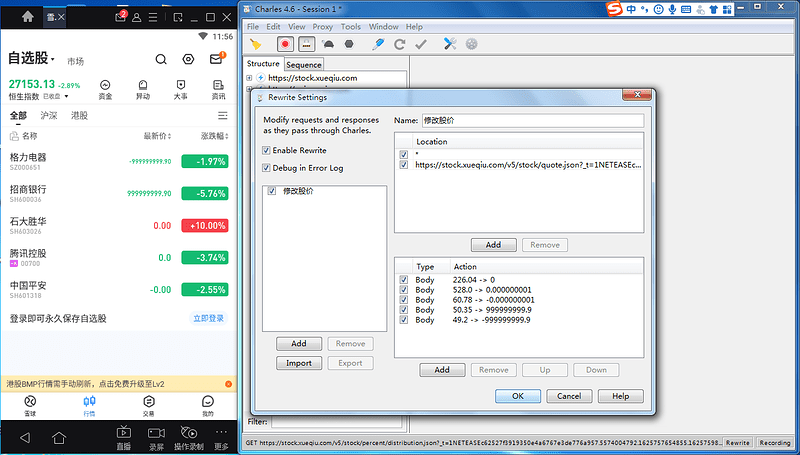Open the Proxy menu in Charles
Screen dimensions: 800x455
point(322,27)
